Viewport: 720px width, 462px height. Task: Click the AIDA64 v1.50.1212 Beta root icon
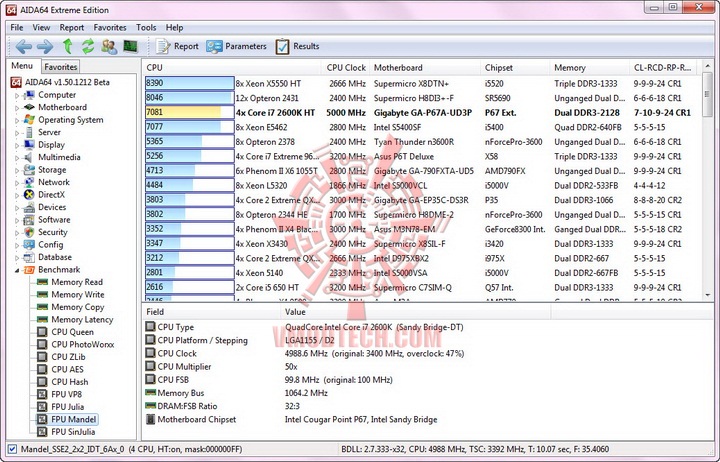pyautogui.click(x=16, y=82)
